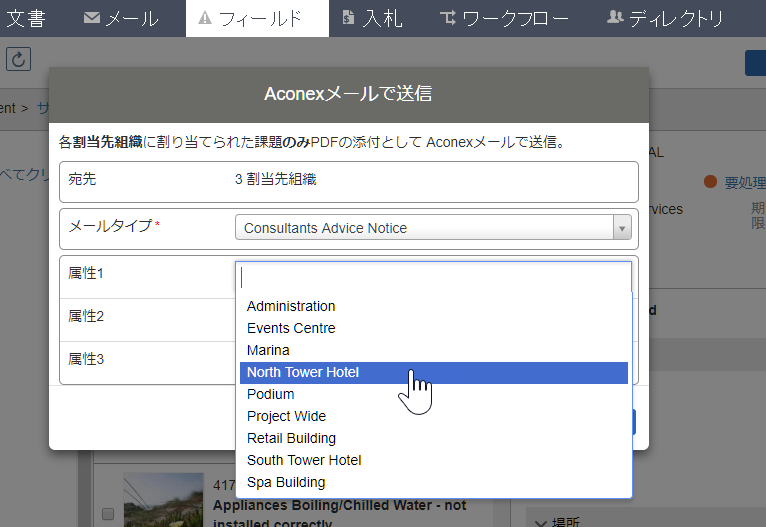Select Events Centre option

point(433,328)
